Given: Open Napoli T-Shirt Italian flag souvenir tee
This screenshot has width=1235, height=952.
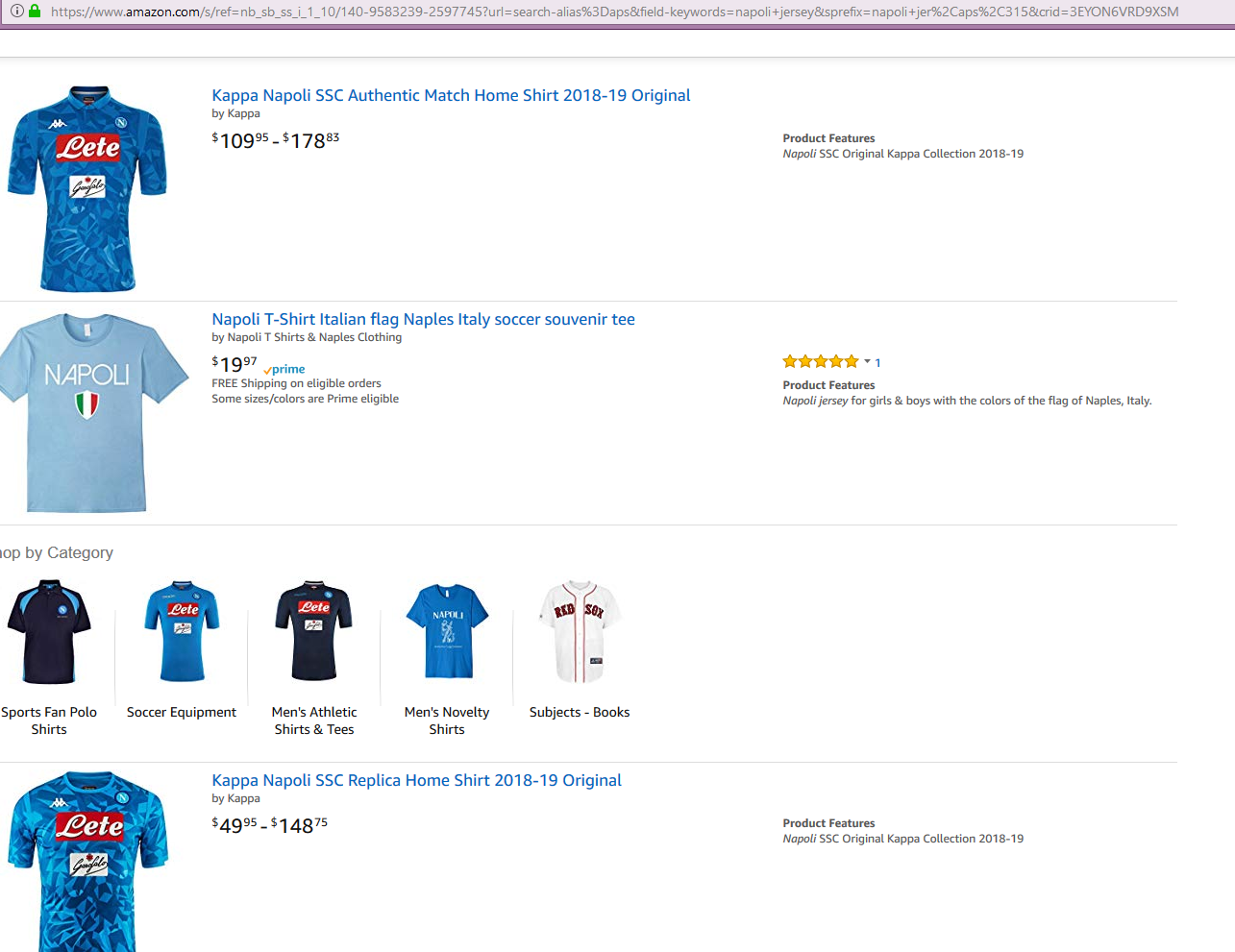Looking at the screenshot, I should click(423, 319).
